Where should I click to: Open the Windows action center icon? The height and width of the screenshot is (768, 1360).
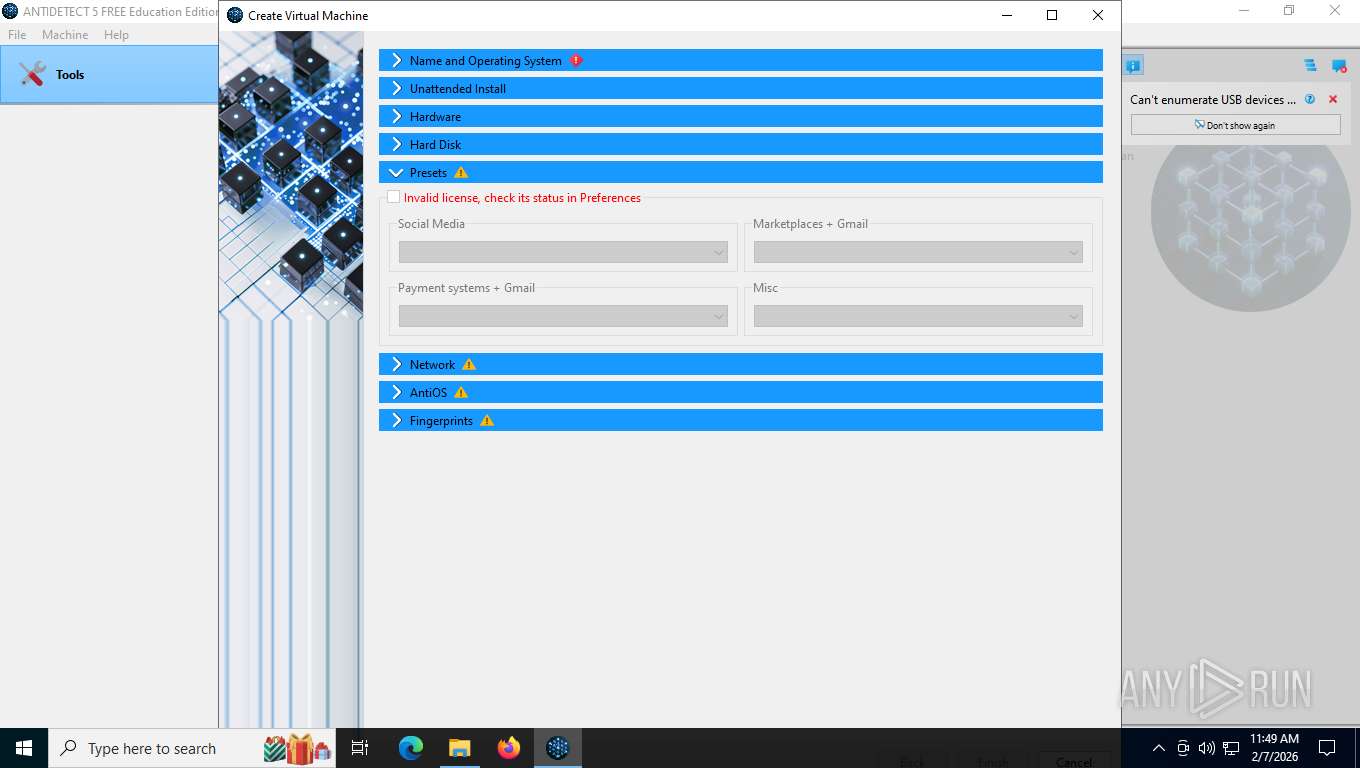pyautogui.click(x=1327, y=748)
